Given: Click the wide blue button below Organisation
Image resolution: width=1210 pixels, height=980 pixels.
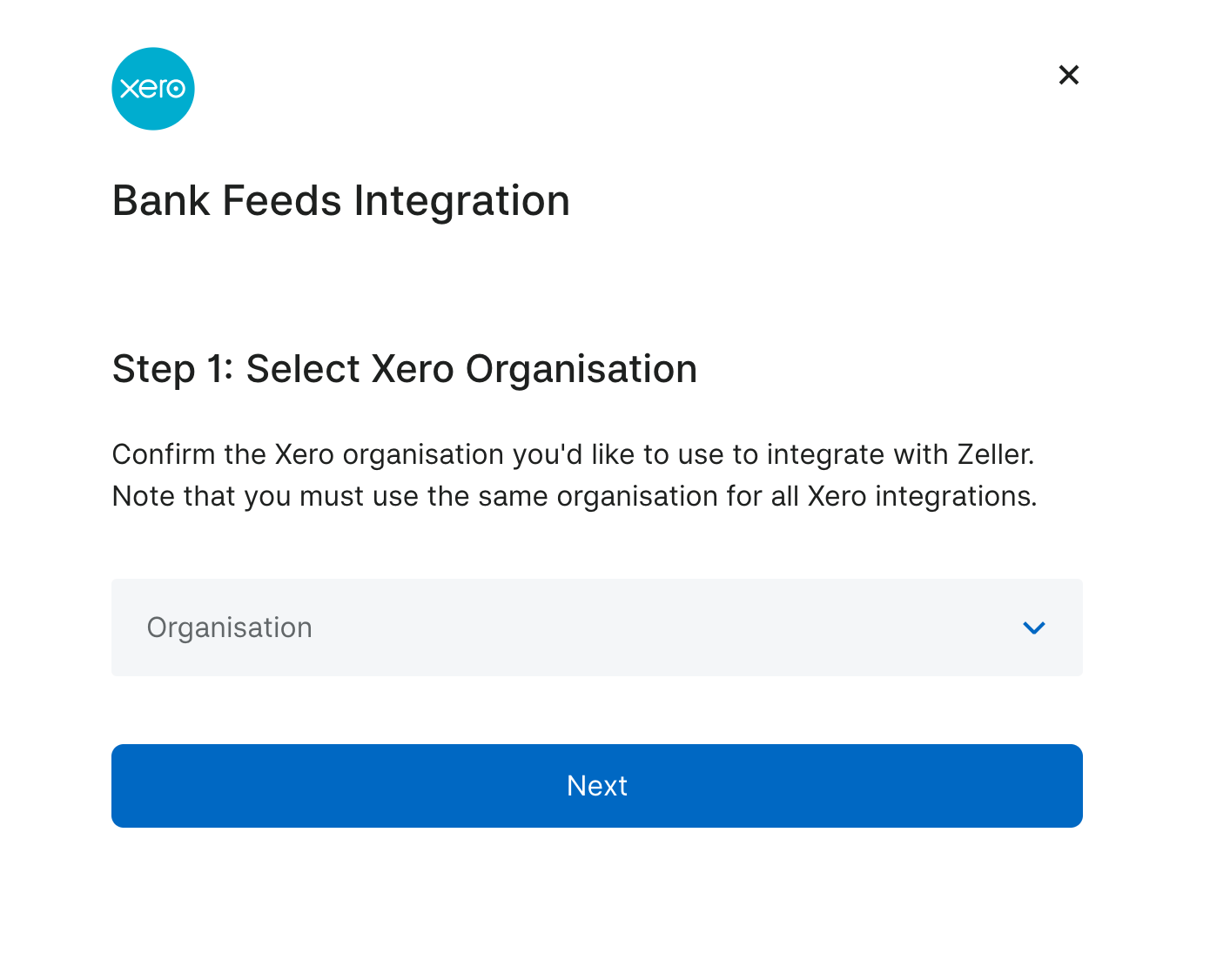Looking at the screenshot, I should coord(596,786).
